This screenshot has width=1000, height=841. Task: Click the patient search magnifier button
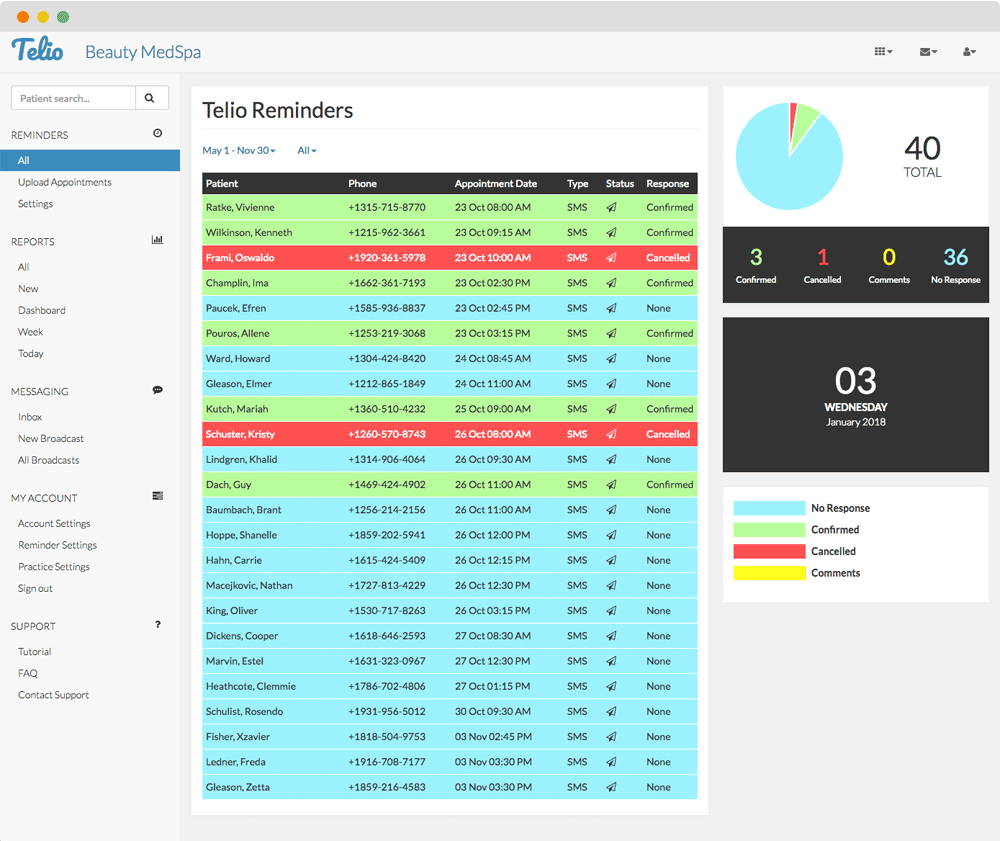(152, 98)
